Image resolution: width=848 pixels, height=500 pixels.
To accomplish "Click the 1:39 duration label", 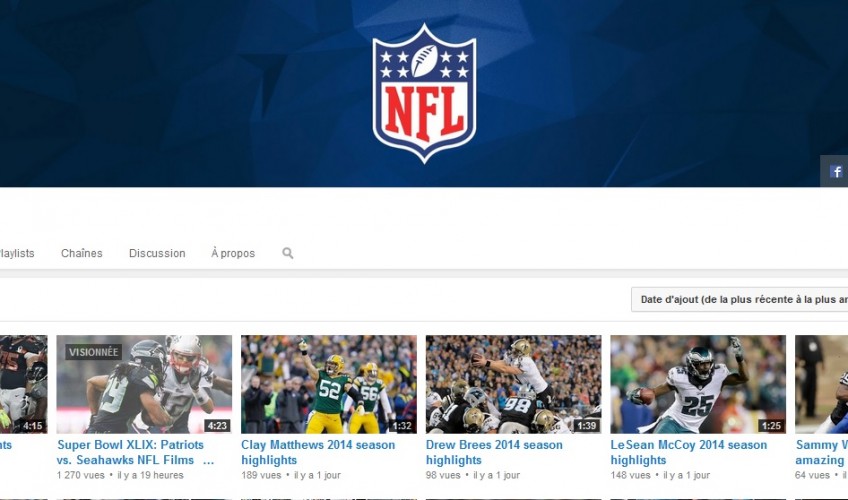I will (587, 426).
